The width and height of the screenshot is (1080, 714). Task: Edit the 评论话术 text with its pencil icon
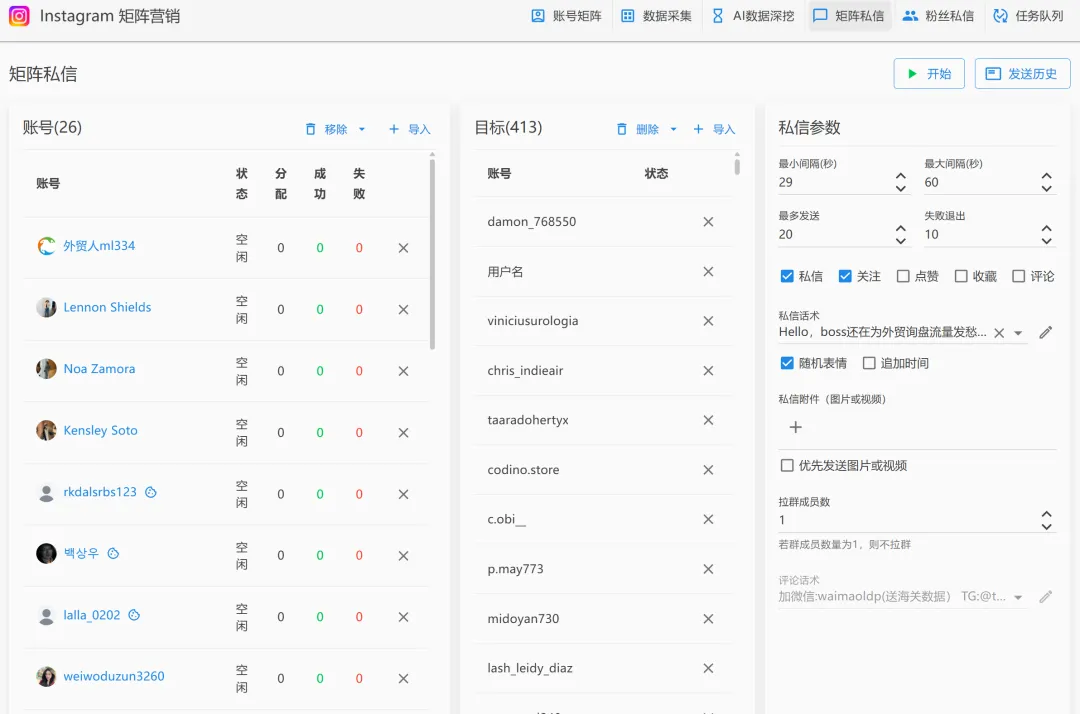[1046, 596]
